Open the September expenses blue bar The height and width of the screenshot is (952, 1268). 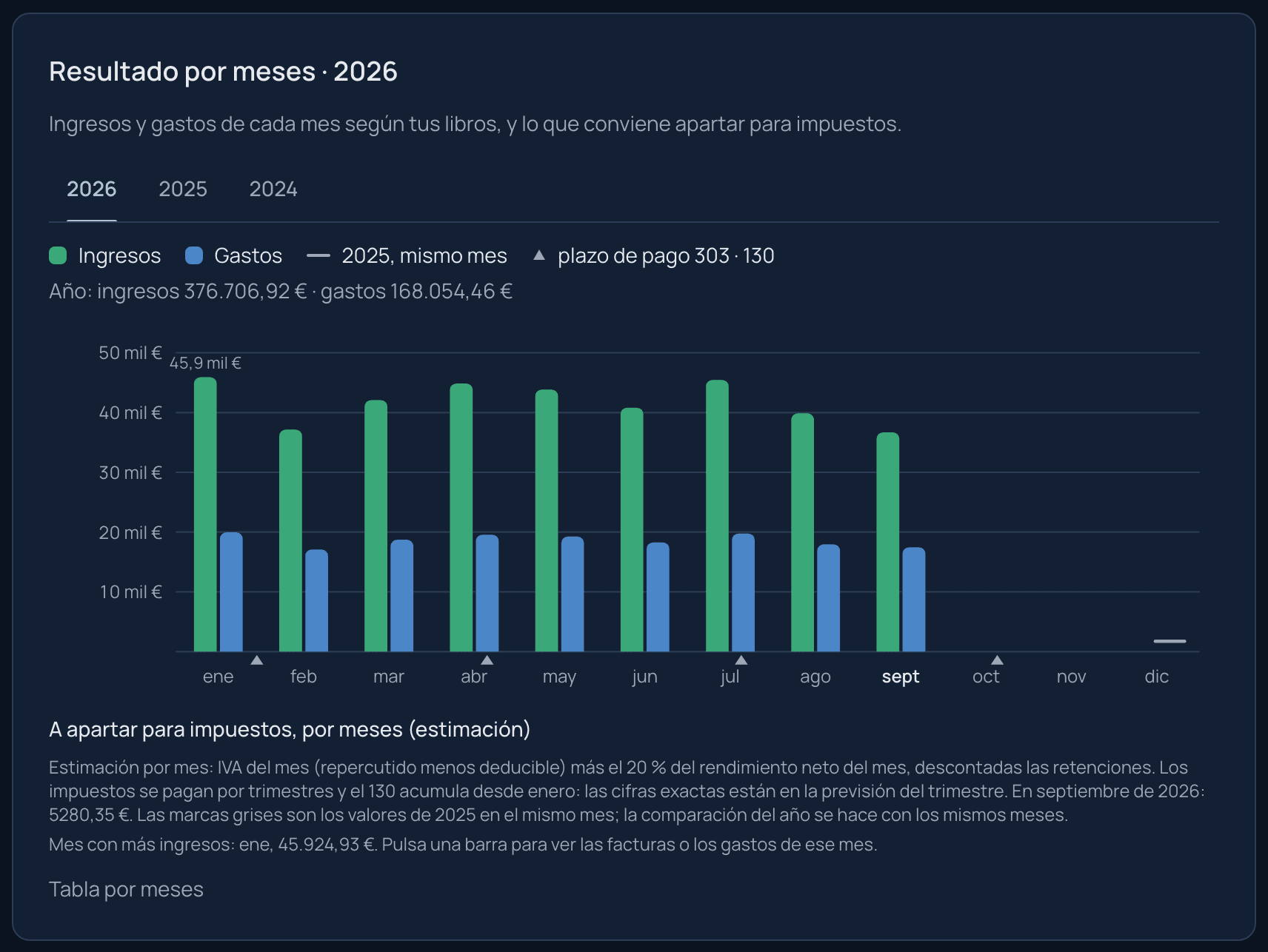click(914, 600)
